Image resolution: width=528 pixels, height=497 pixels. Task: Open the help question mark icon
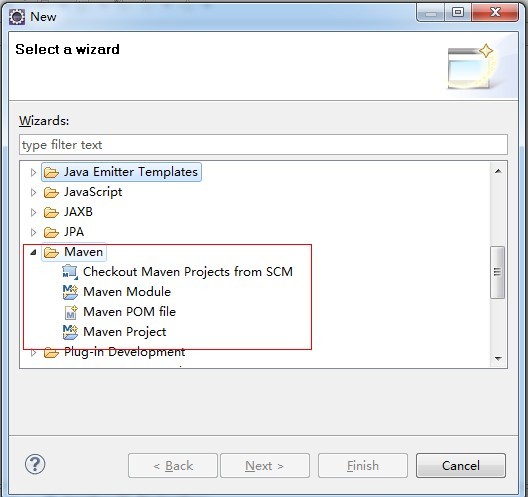(35, 464)
